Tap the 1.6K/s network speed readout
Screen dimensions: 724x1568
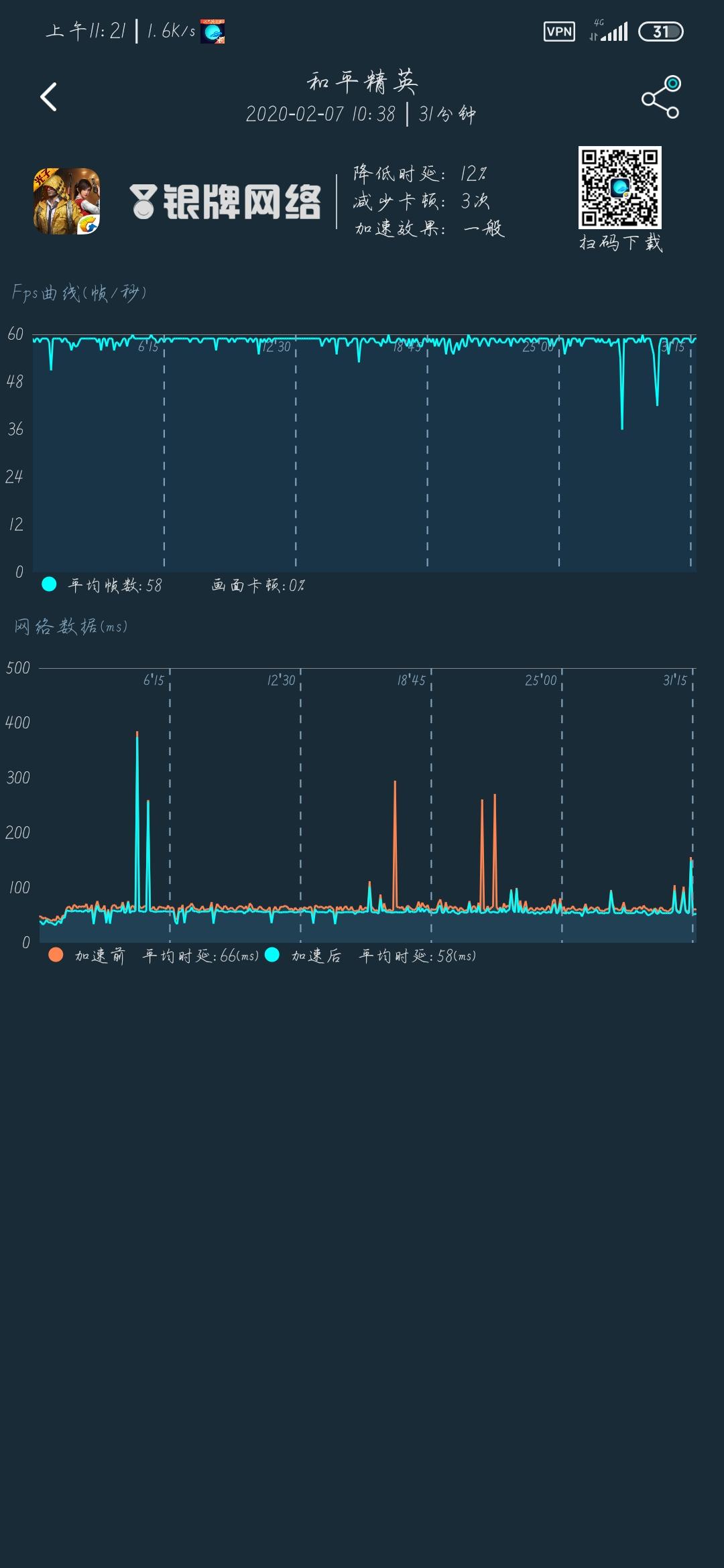click(171, 31)
